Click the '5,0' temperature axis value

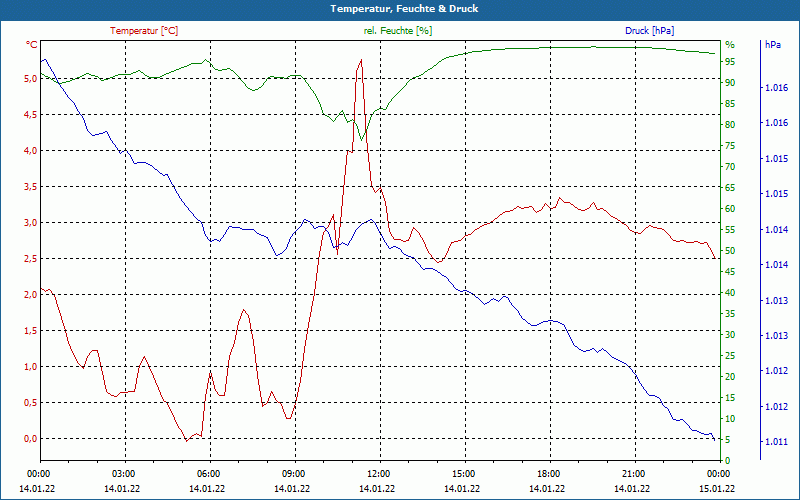[31, 79]
